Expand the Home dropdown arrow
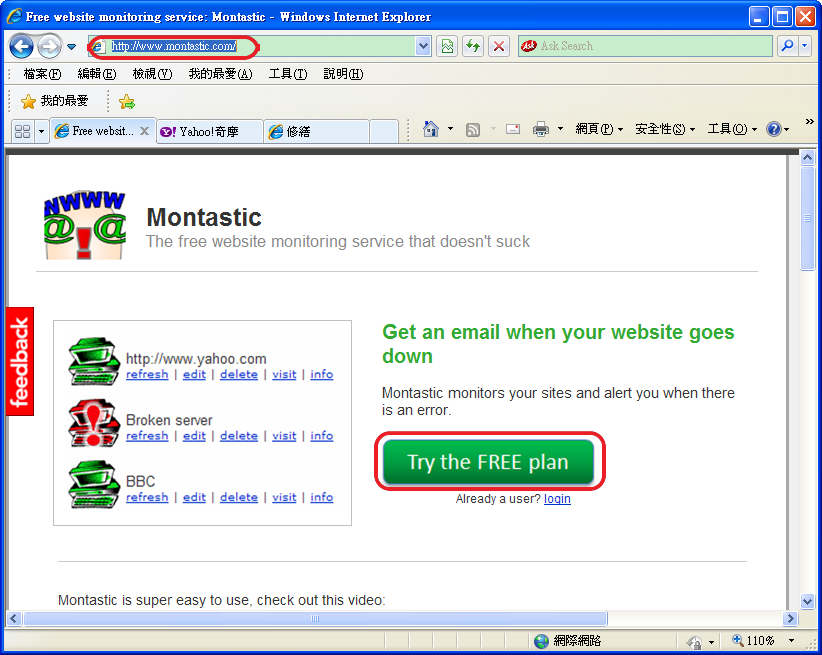822x655 pixels. pos(450,129)
